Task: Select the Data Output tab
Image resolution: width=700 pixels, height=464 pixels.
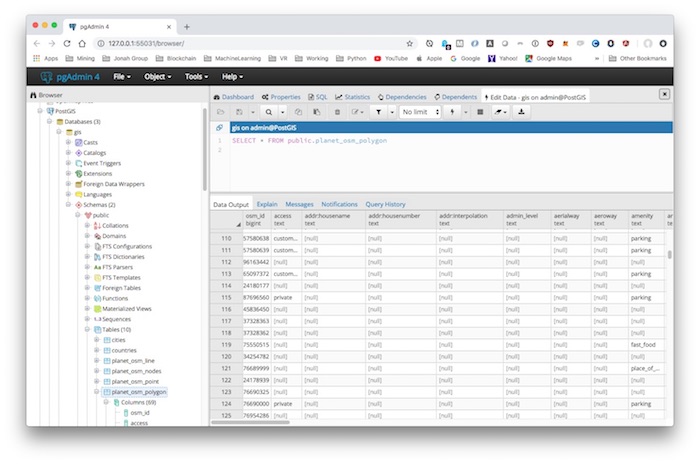Action: tap(231, 204)
